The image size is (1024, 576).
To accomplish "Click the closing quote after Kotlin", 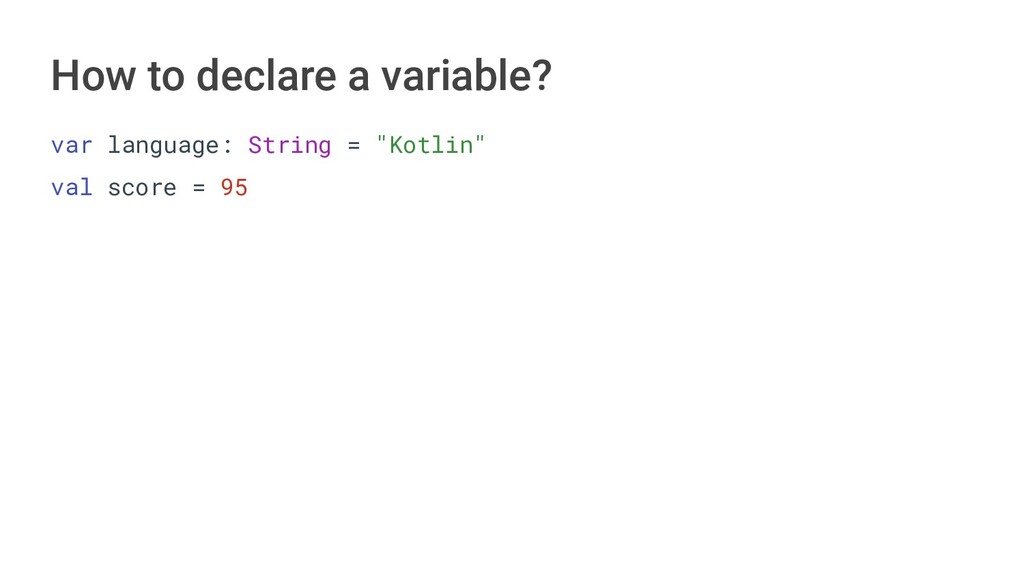I will 480,141.
